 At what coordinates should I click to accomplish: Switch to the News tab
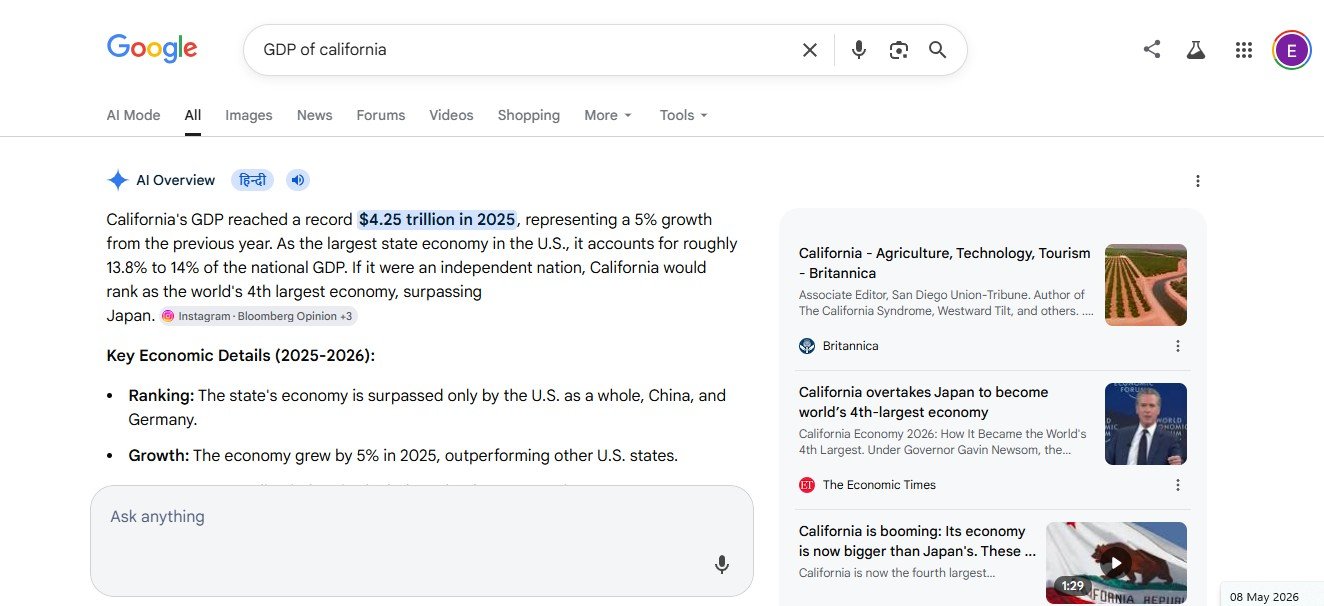pyautogui.click(x=314, y=115)
